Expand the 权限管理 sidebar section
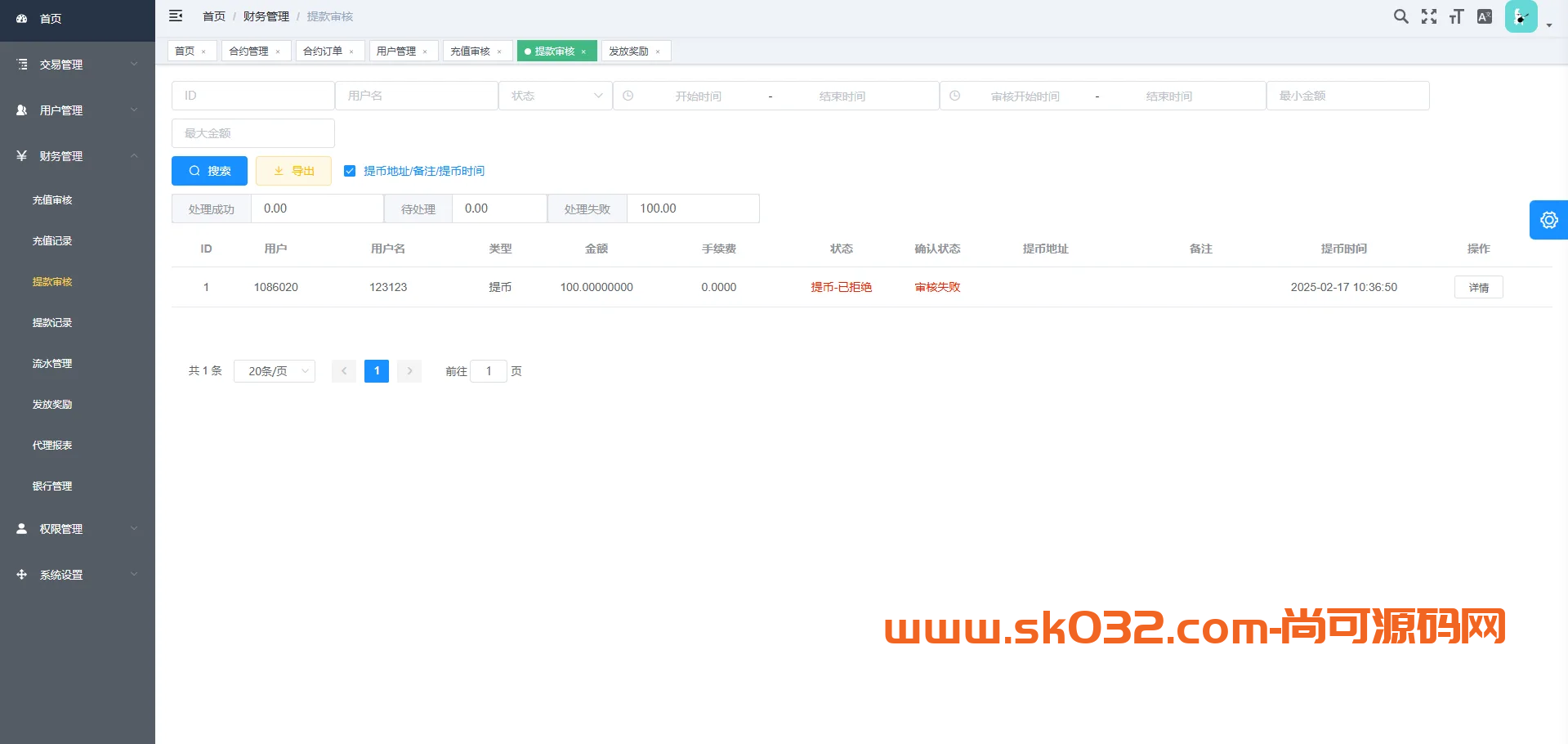Image resolution: width=1568 pixels, height=744 pixels. click(60, 529)
